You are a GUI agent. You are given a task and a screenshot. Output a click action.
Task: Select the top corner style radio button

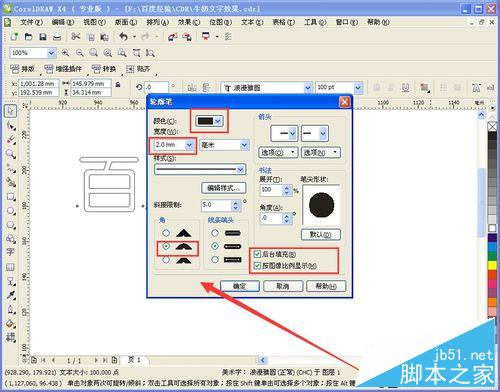(166, 233)
